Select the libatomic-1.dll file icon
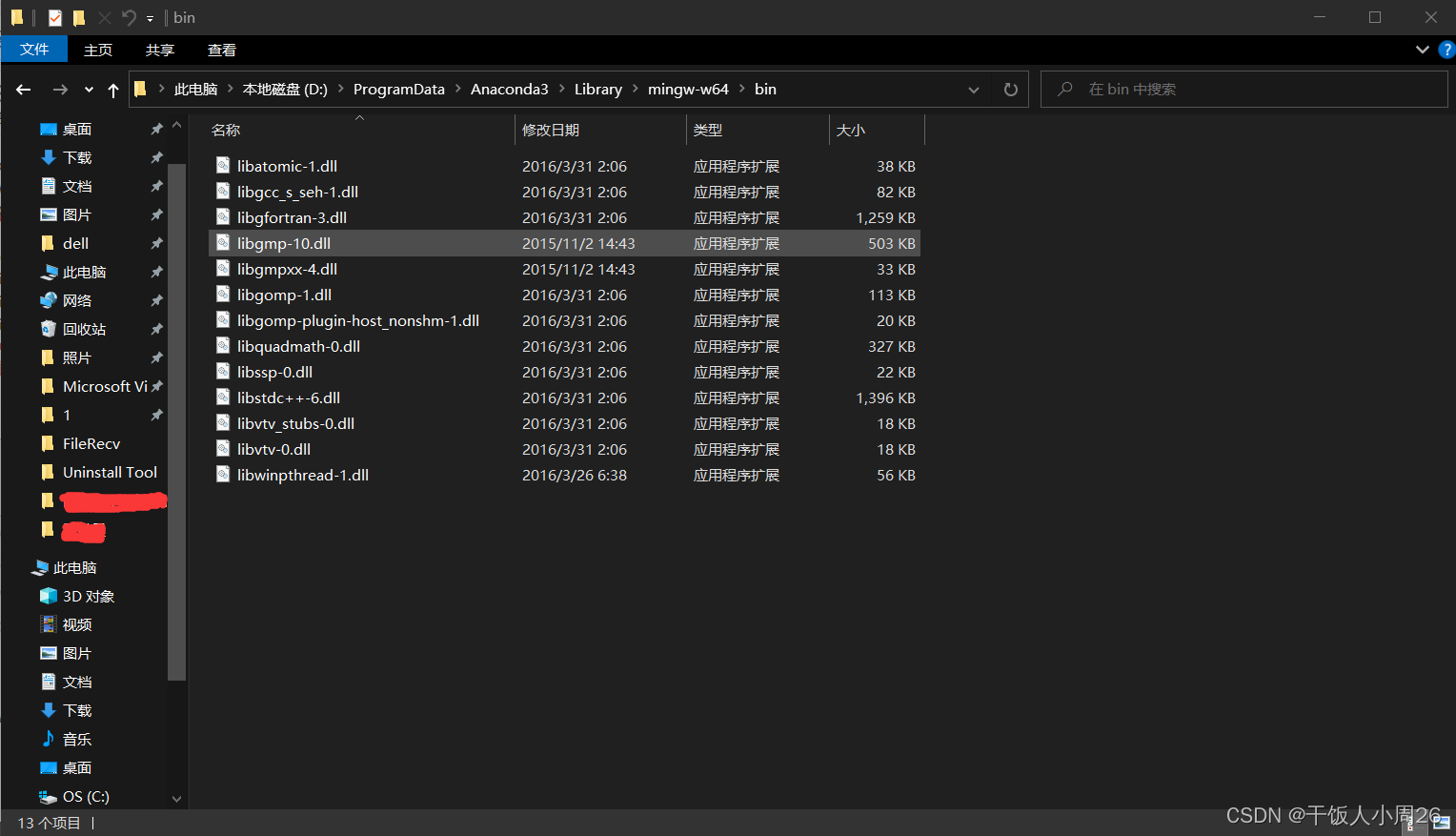1456x836 pixels. [223, 166]
